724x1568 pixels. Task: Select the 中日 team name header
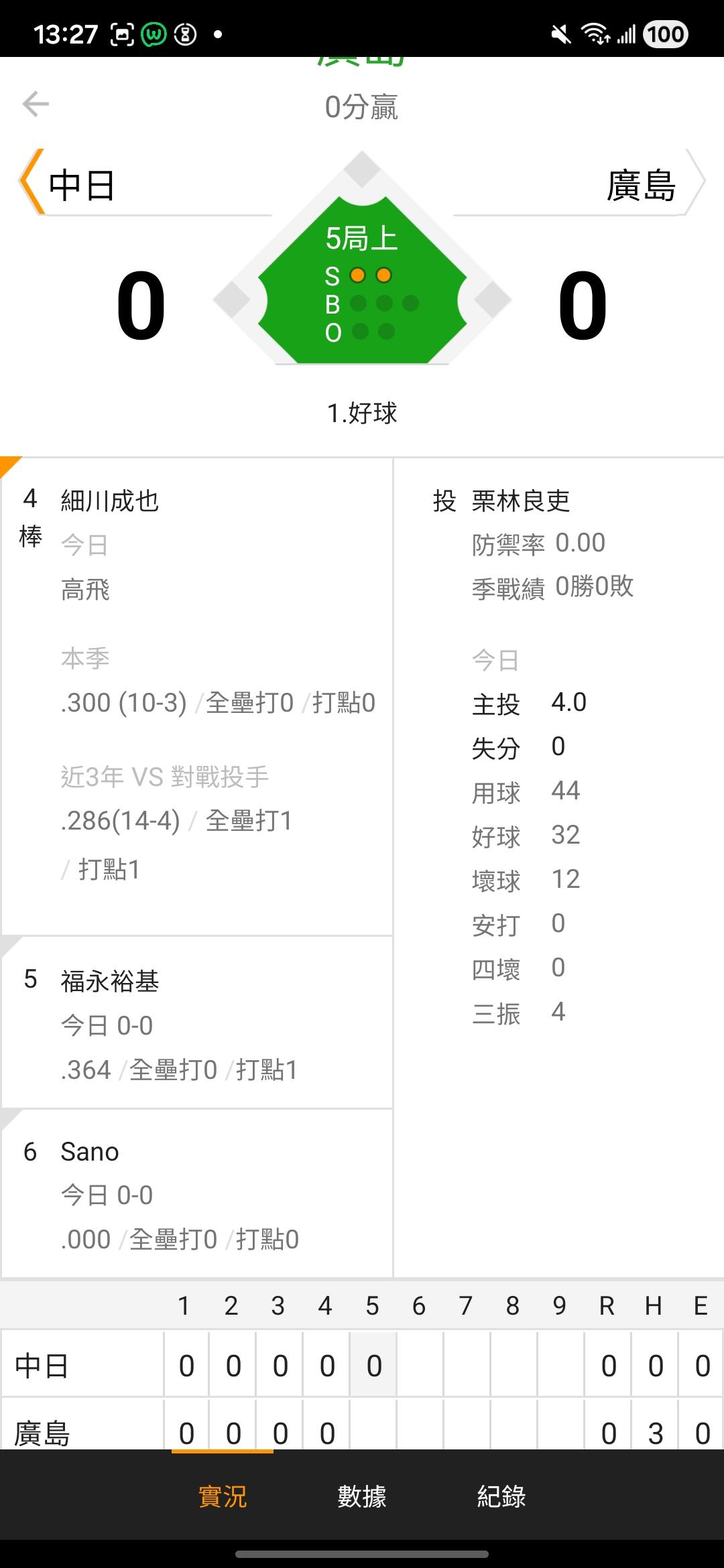point(82,186)
